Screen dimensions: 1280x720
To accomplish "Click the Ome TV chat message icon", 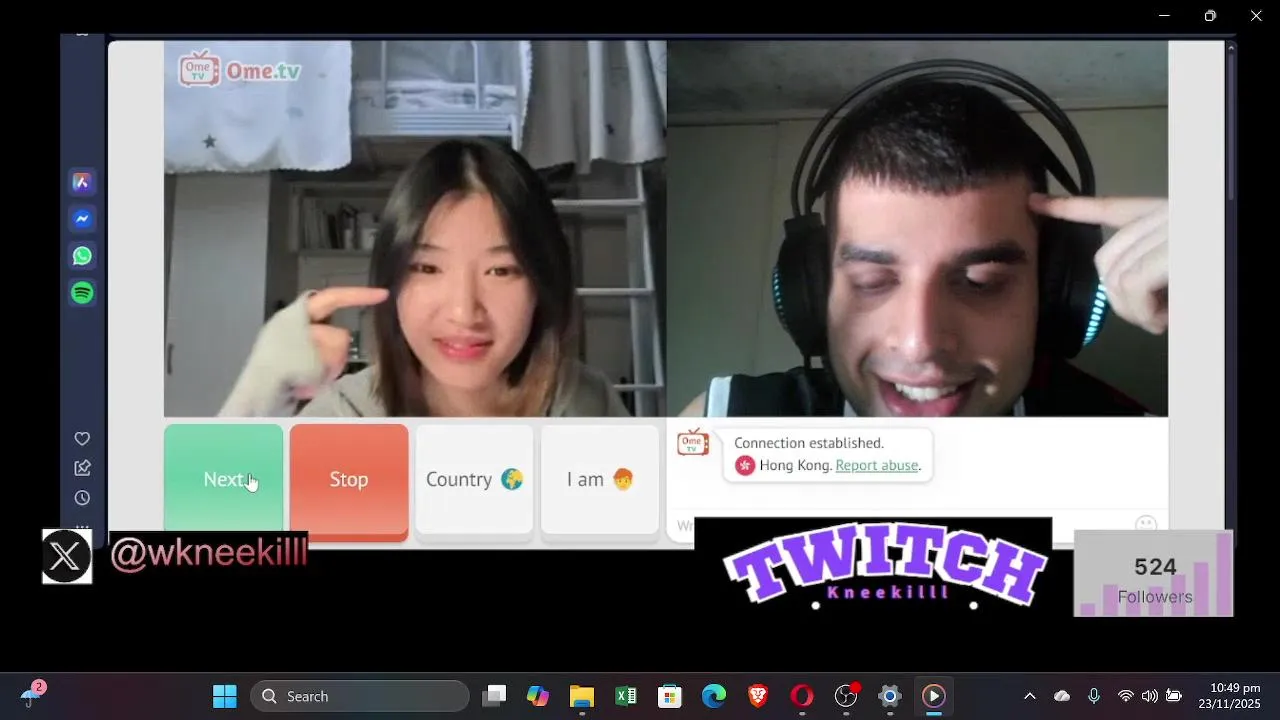I will pyautogui.click(x=693, y=443).
